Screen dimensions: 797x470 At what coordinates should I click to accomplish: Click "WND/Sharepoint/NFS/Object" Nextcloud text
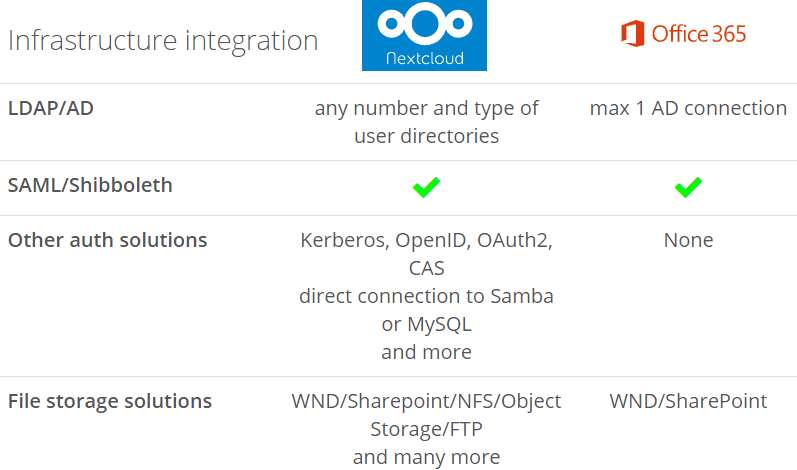point(426,401)
